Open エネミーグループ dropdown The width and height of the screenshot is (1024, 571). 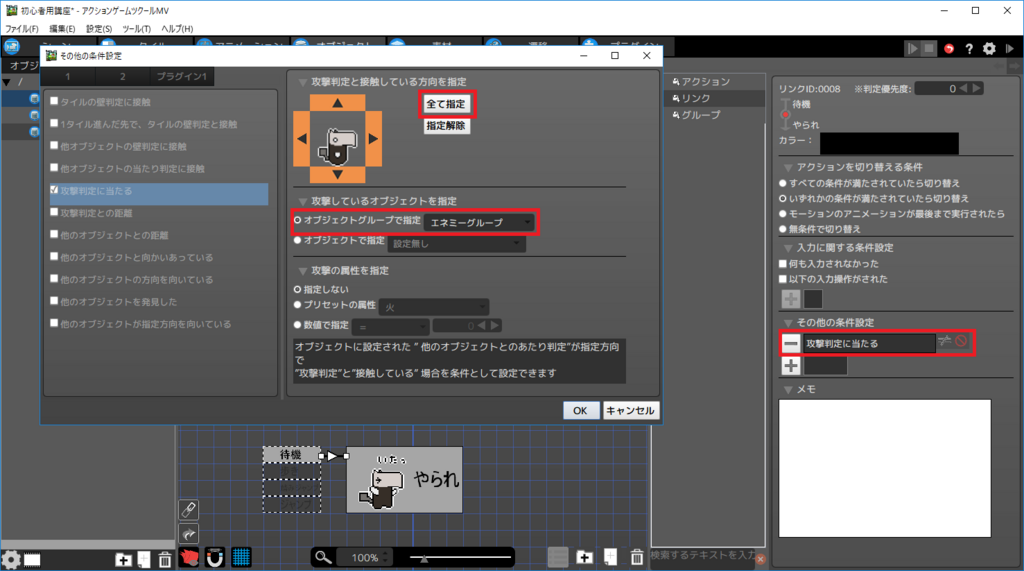pyautogui.click(x=479, y=223)
